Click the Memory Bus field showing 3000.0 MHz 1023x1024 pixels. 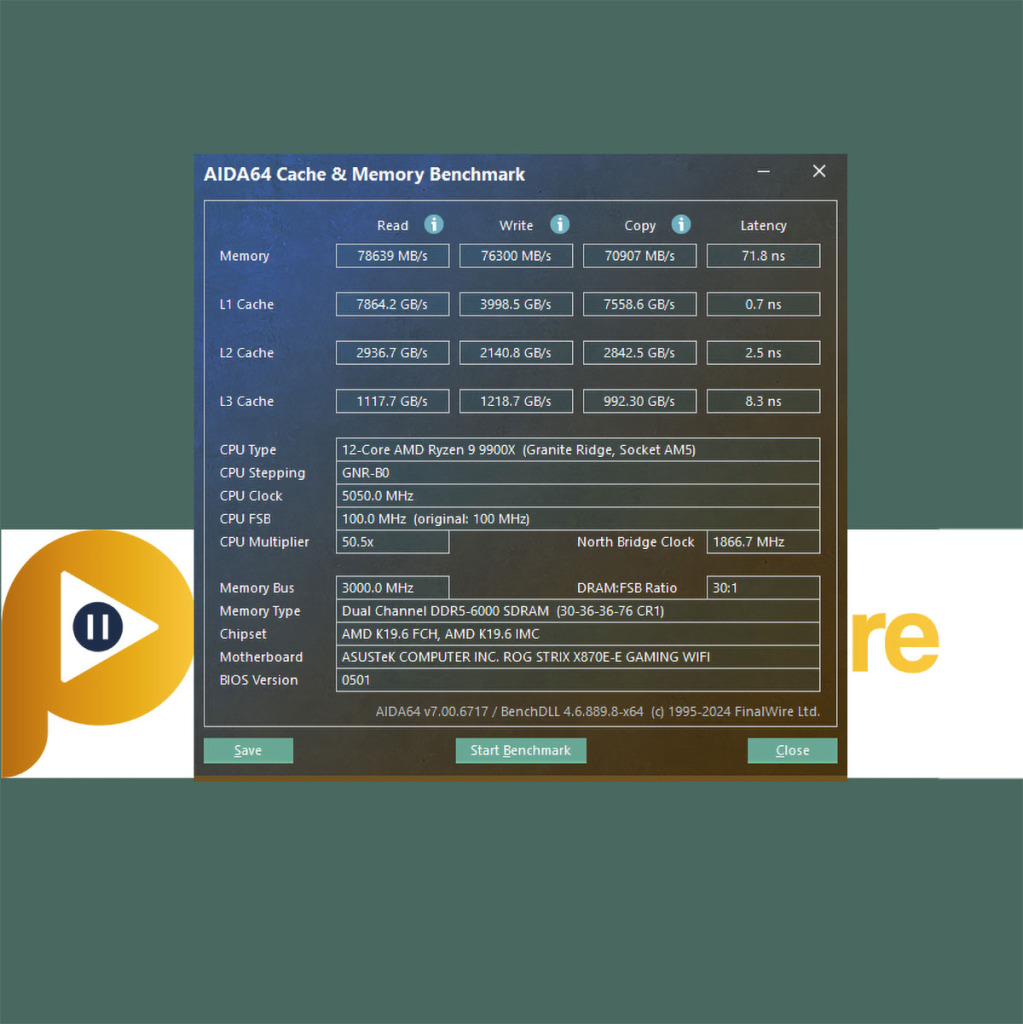pos(392,588)
